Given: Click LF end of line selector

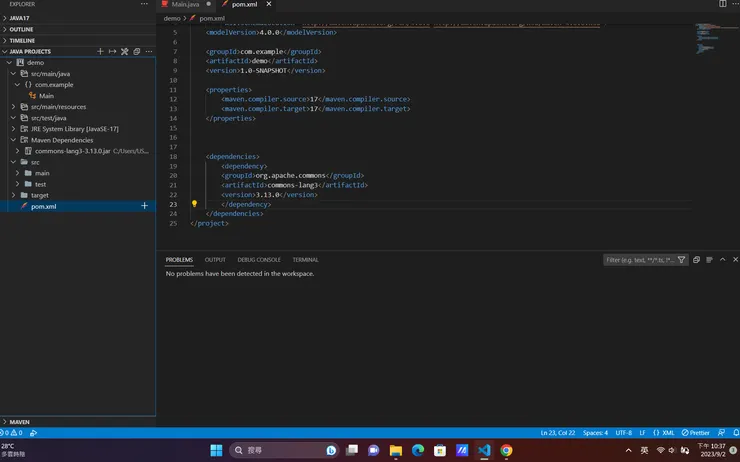Looking at the screenshot, I should pyautogui.click(x=642, y=433).
